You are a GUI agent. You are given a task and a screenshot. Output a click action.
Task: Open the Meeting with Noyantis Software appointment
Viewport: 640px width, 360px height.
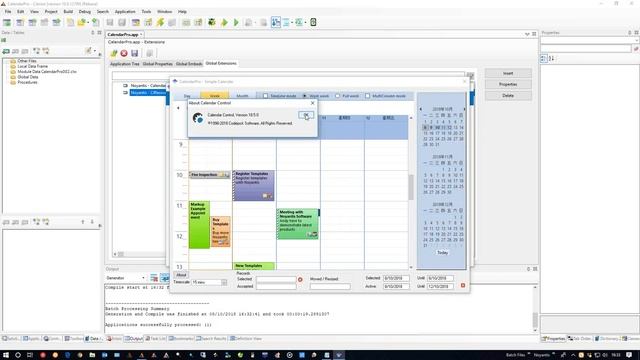point(298,224)
